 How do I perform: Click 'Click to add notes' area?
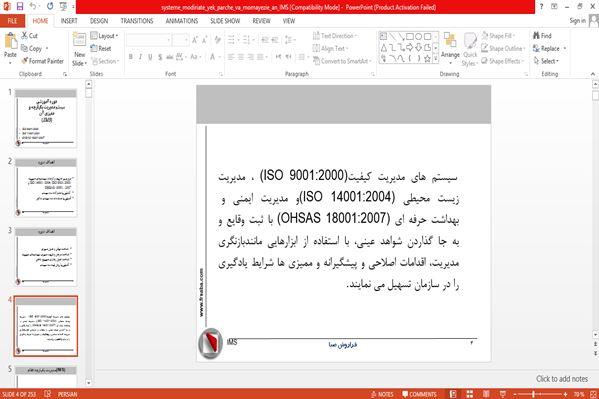pos(562,379)
